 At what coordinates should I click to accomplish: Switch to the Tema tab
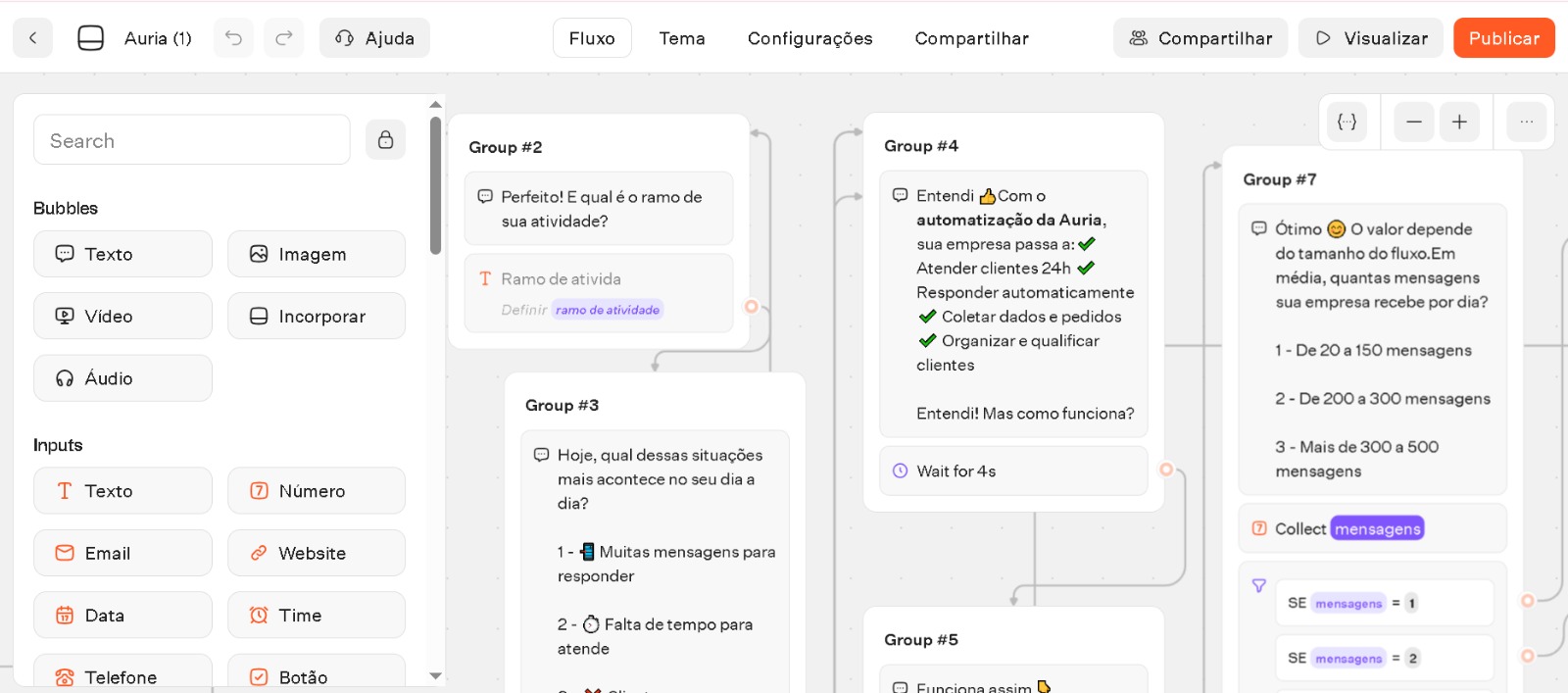point(681,38)
